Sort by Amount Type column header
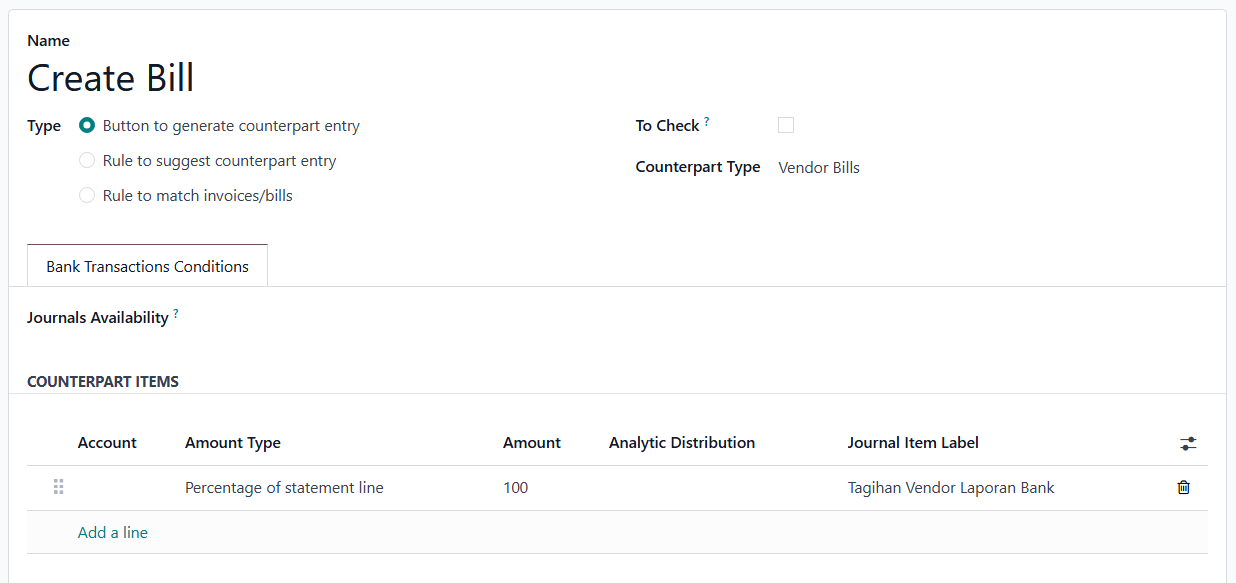 click(x=233, y=443)
